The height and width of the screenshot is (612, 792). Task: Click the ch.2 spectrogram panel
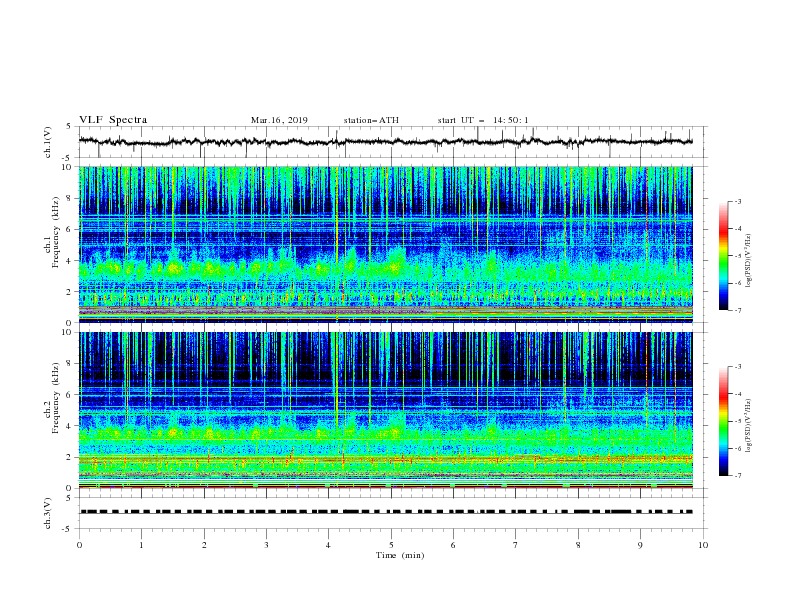(x=385, y=410)
